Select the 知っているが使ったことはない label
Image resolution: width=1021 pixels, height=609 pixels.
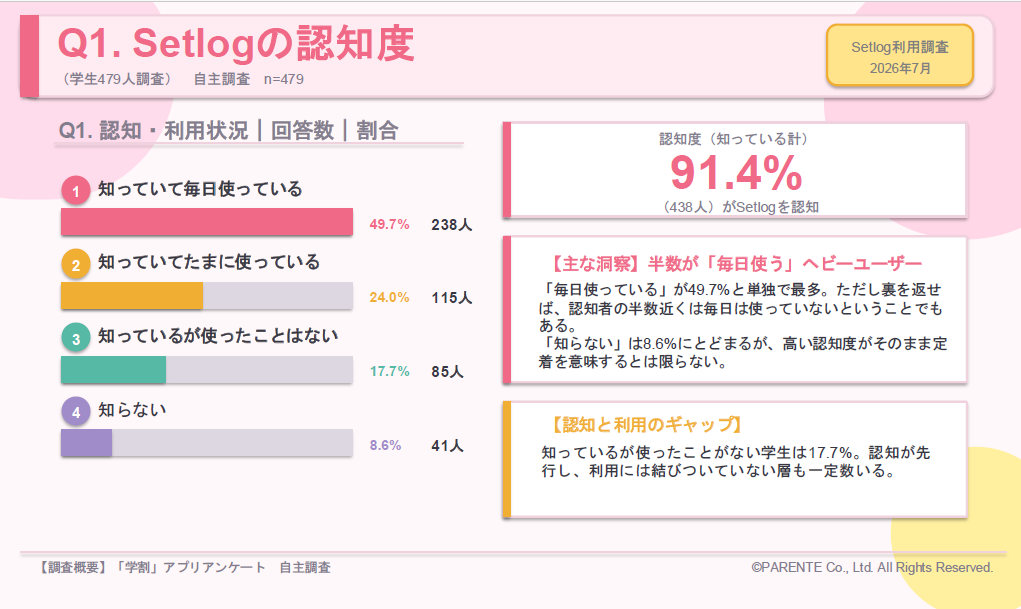point(218,335)
